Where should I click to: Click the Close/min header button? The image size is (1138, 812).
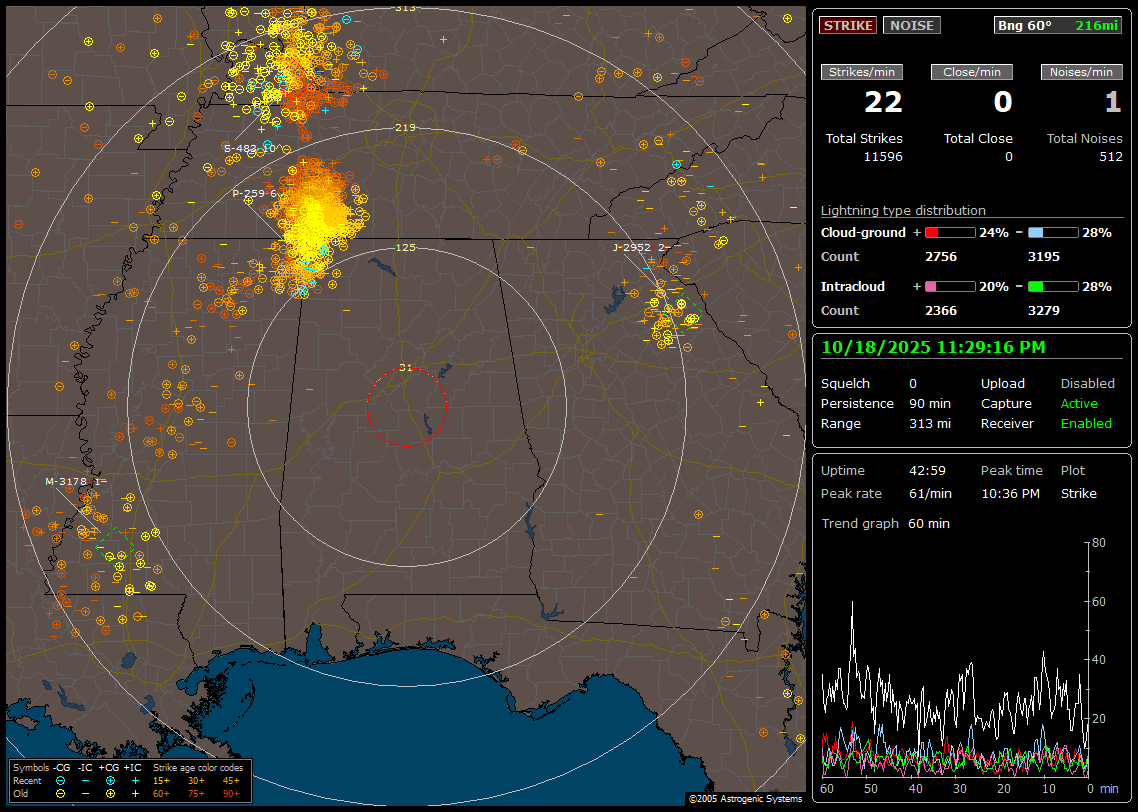[971, 72]
